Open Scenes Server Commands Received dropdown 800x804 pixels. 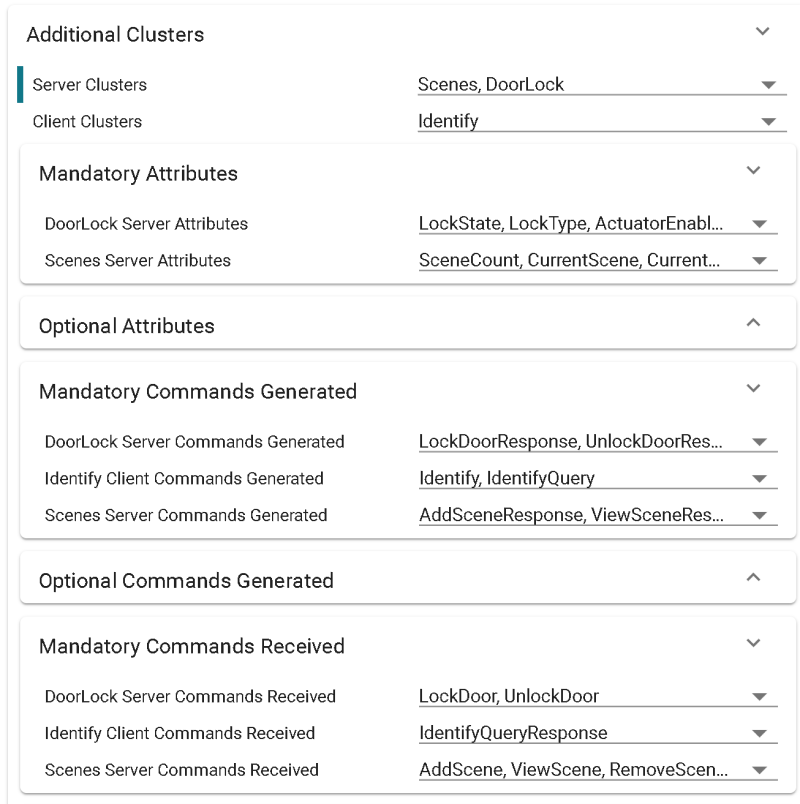759,771
